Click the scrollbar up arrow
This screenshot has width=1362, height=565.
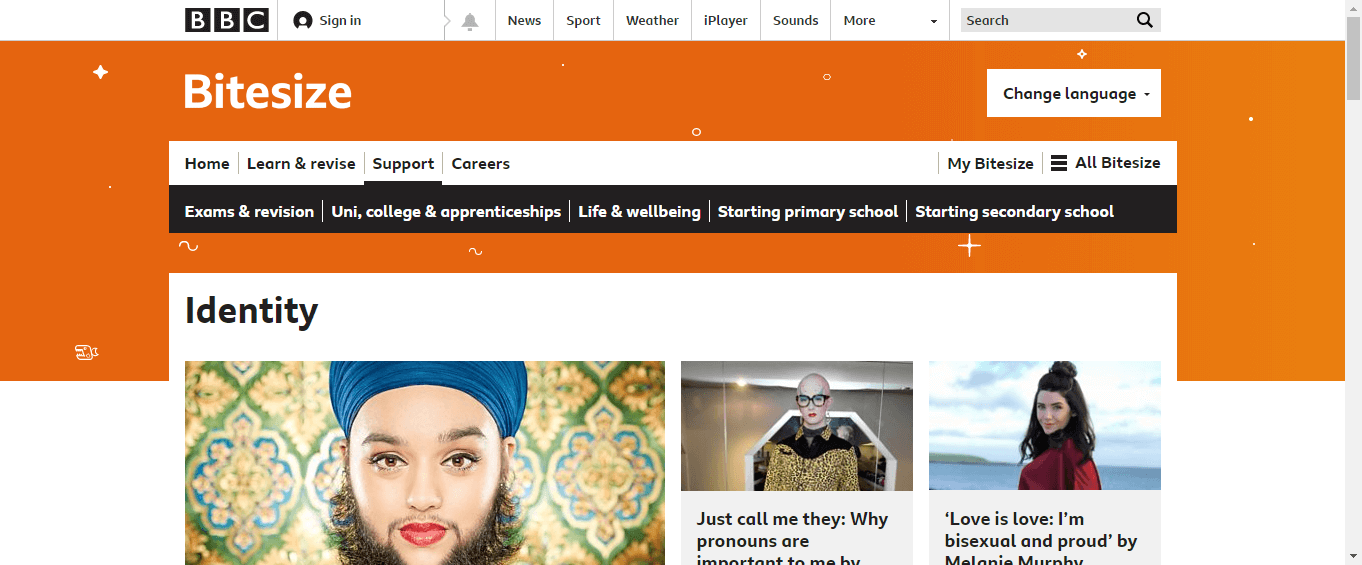pos(1353,8)
